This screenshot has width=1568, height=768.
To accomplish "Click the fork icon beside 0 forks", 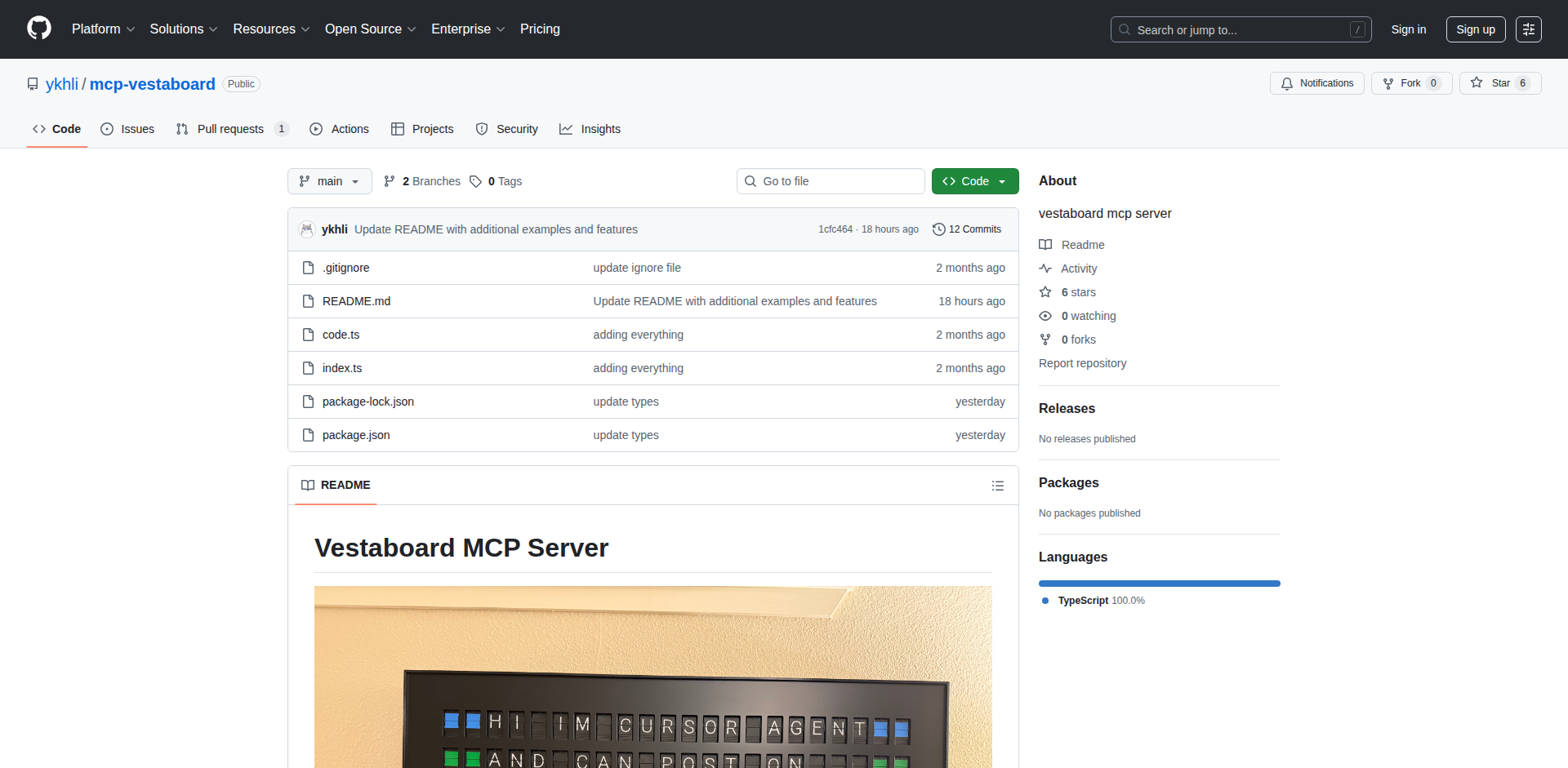I will coord(1045,340).
